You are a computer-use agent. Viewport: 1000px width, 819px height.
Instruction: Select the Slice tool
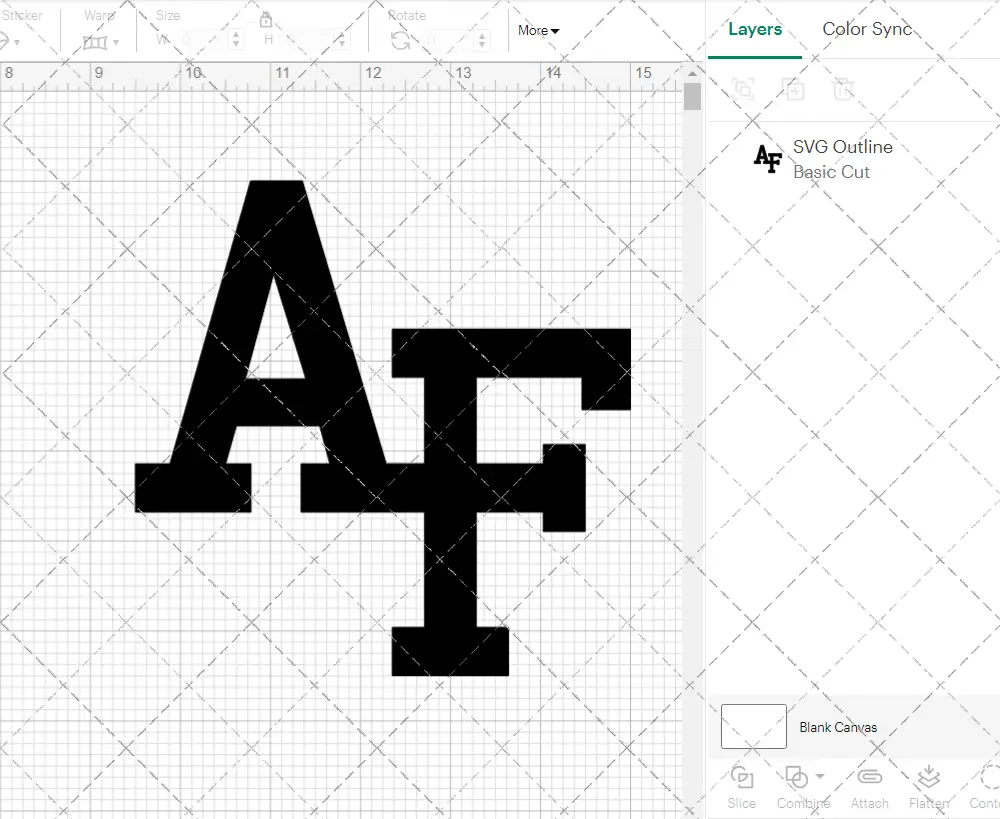[x=741, y=787]
